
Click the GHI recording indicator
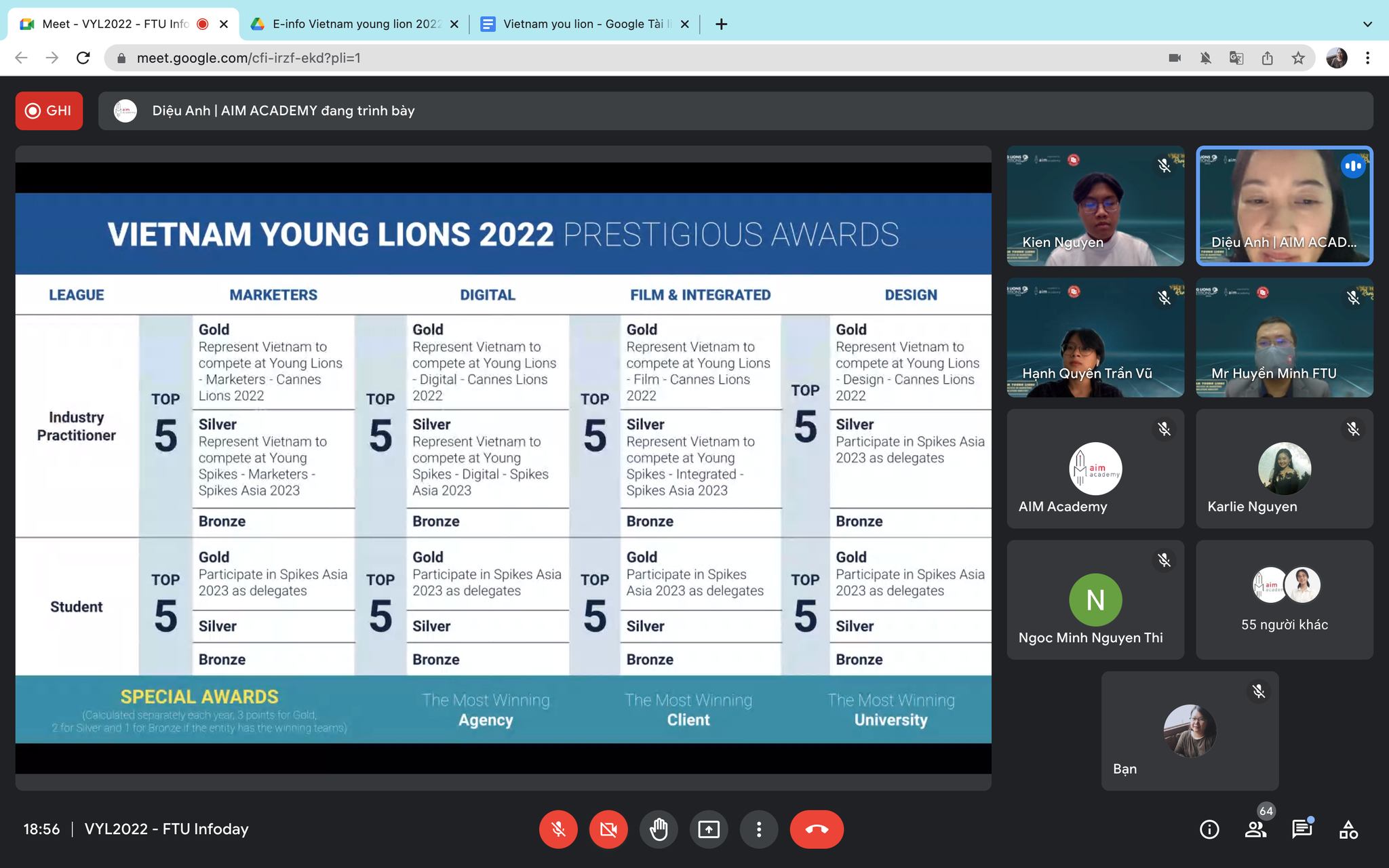click(x=49, y=111)
